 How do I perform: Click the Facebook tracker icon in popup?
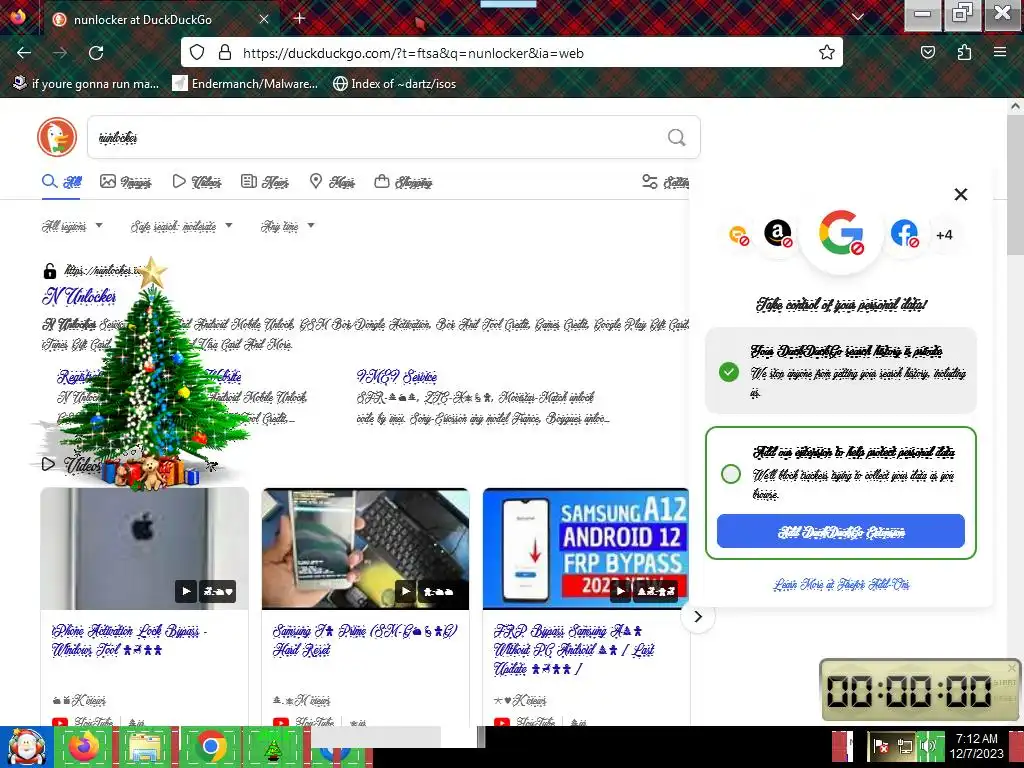click(x=904, y=233)
